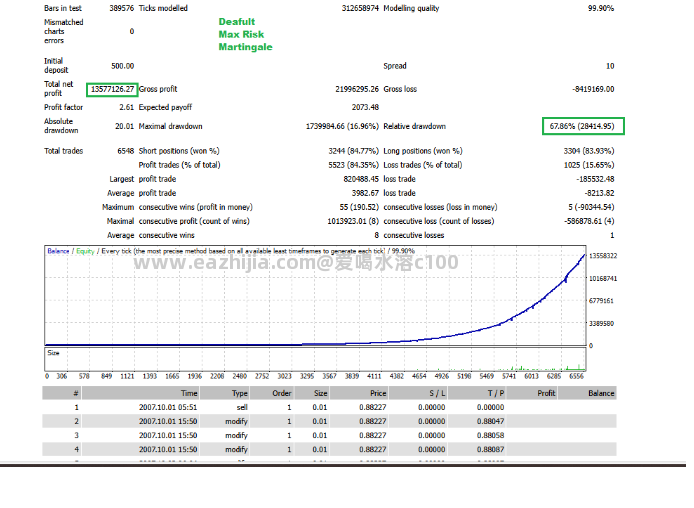Click the rising end of balance curve
This screenshot has width=694, height=508.
click(582, 257)
